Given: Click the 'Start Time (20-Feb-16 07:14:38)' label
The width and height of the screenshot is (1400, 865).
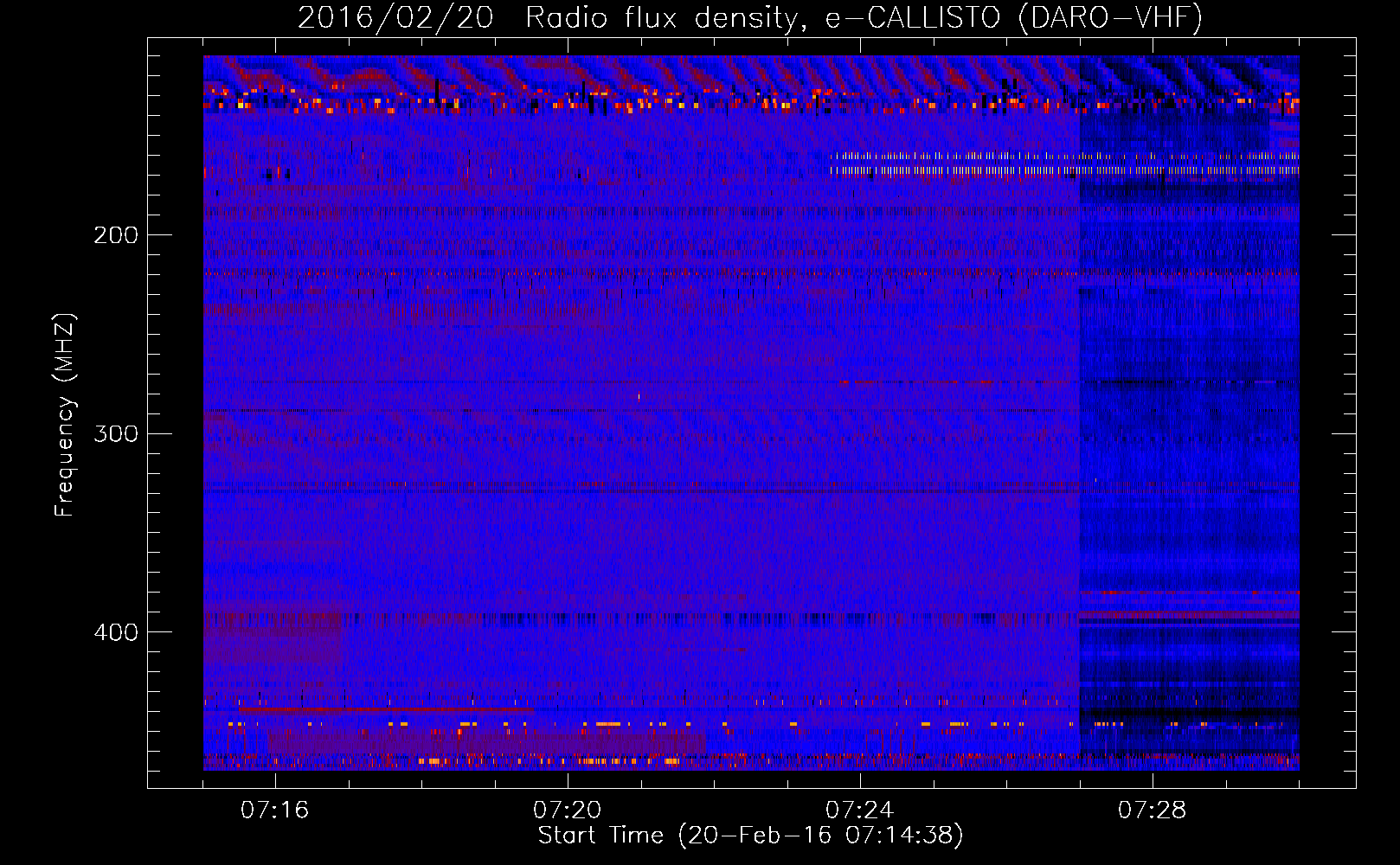Looking at the screenshot, I should pyautogui.click(x=750, y=836).
